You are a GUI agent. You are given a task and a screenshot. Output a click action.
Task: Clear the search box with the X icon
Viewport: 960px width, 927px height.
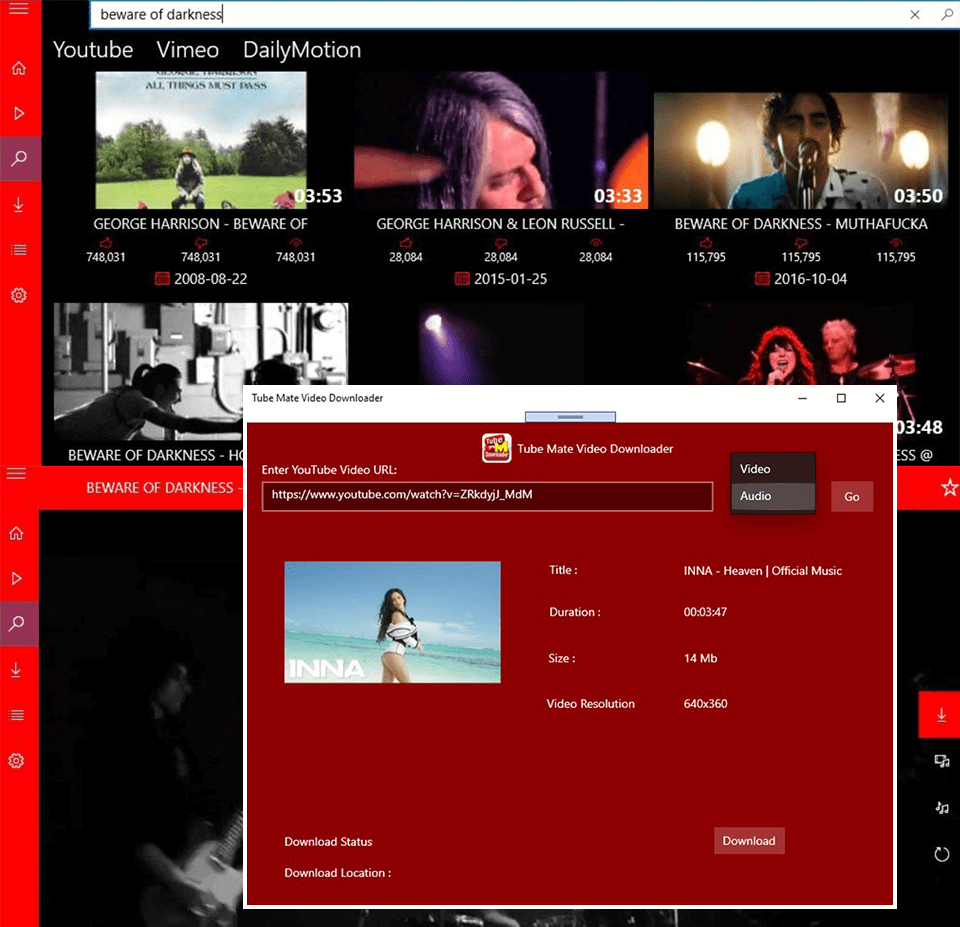tap(917, 14)
